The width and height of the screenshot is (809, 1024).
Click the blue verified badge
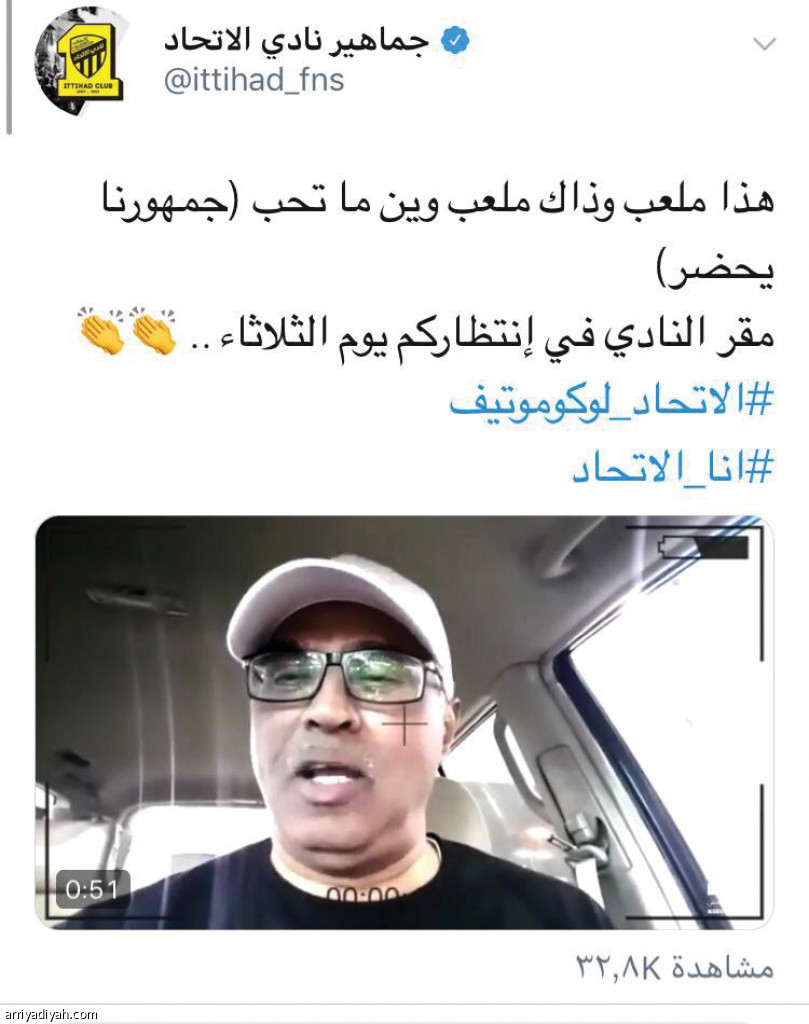[x=455, y=40]
